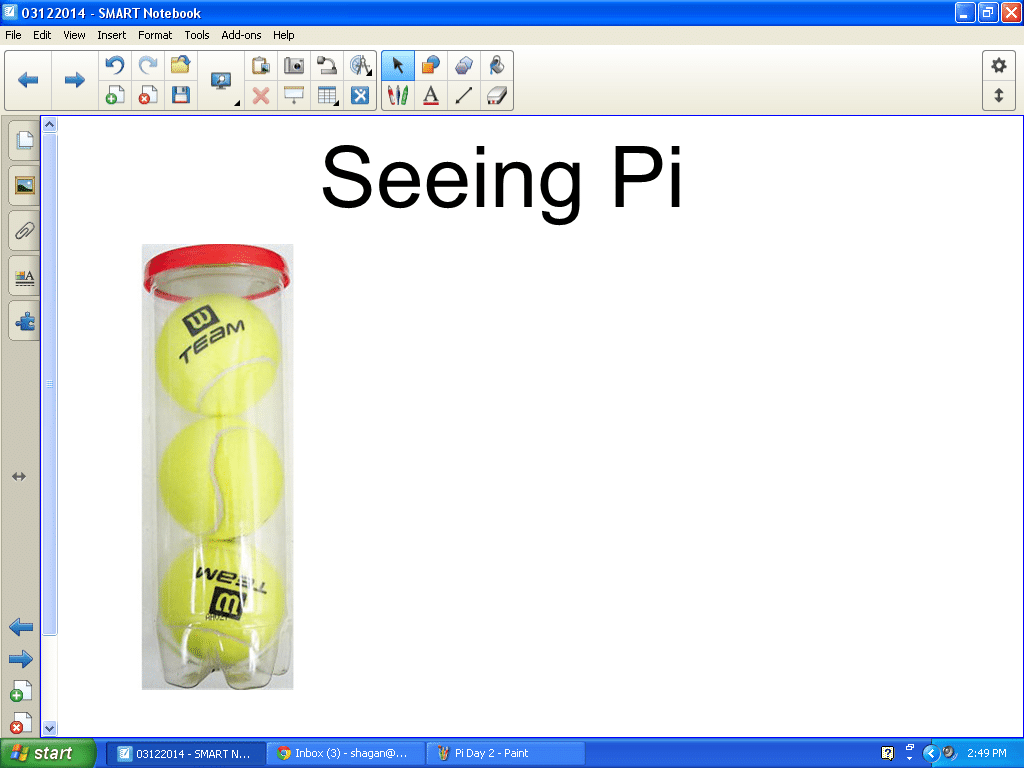Select the tennis ball can image

[x=217, y=467]
